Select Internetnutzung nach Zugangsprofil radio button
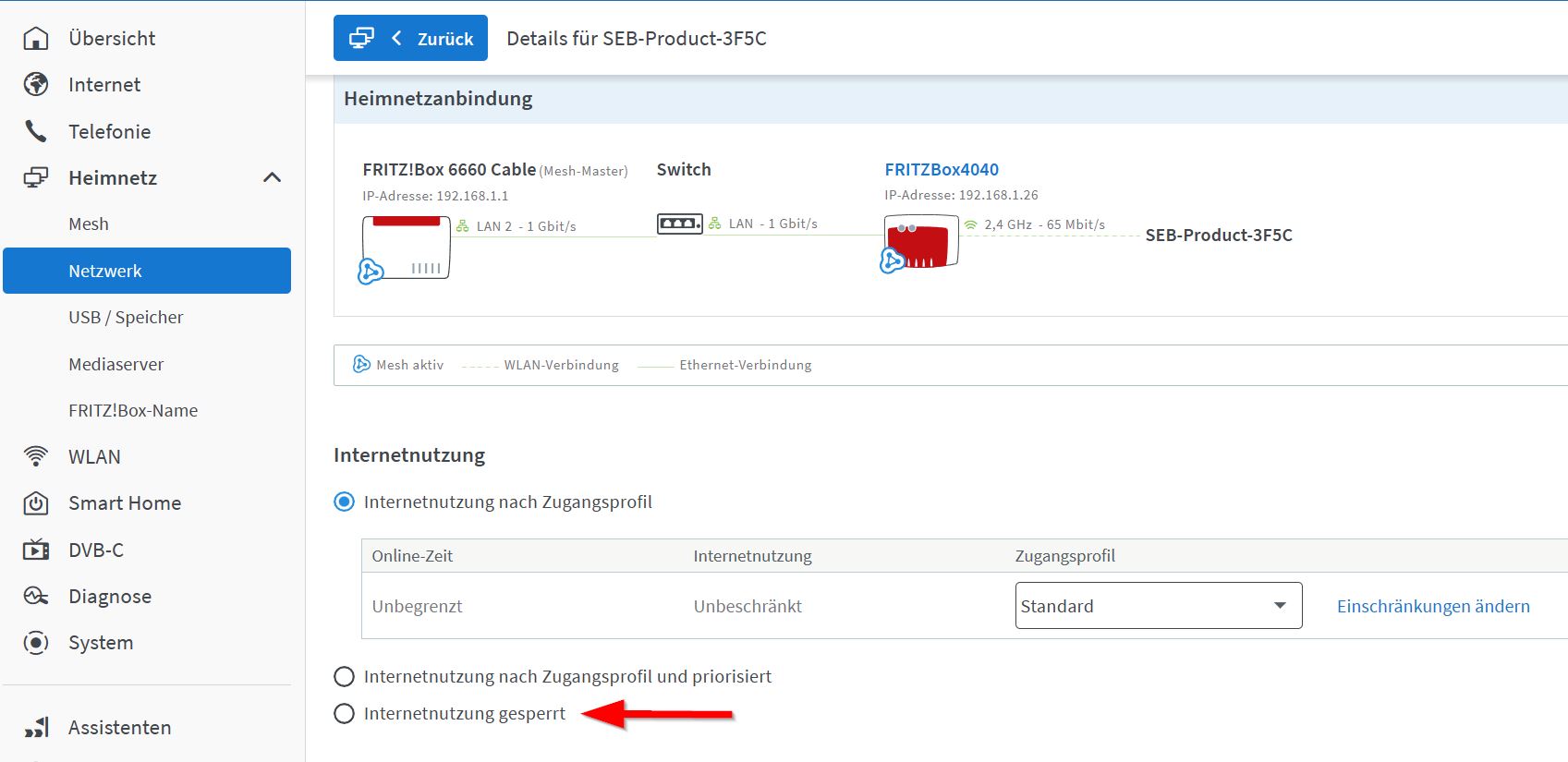This screenshot has width=1568, height=762. click(x=344, y=502)
